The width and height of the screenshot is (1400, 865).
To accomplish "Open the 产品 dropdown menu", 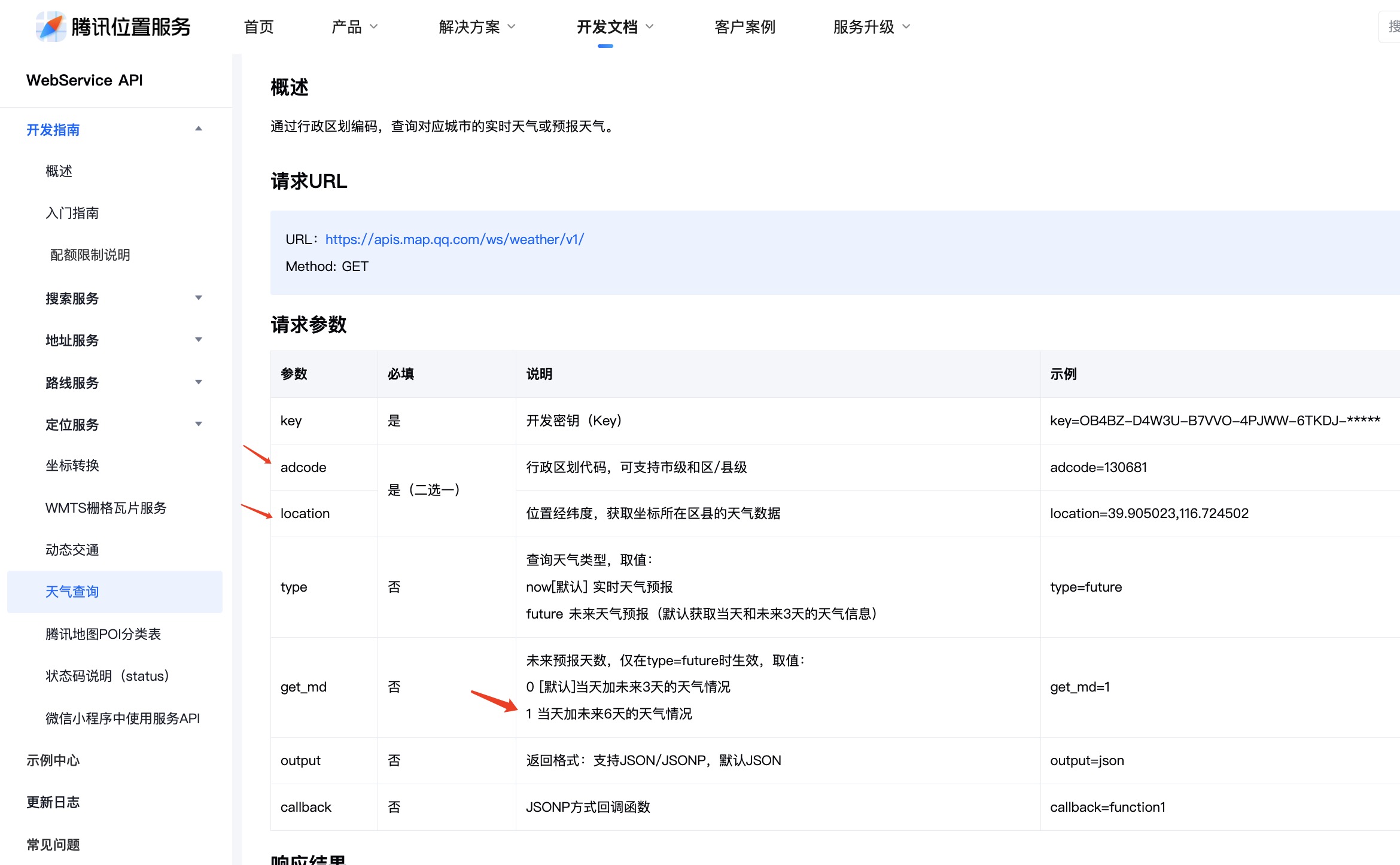I will (x=354, y=27).
